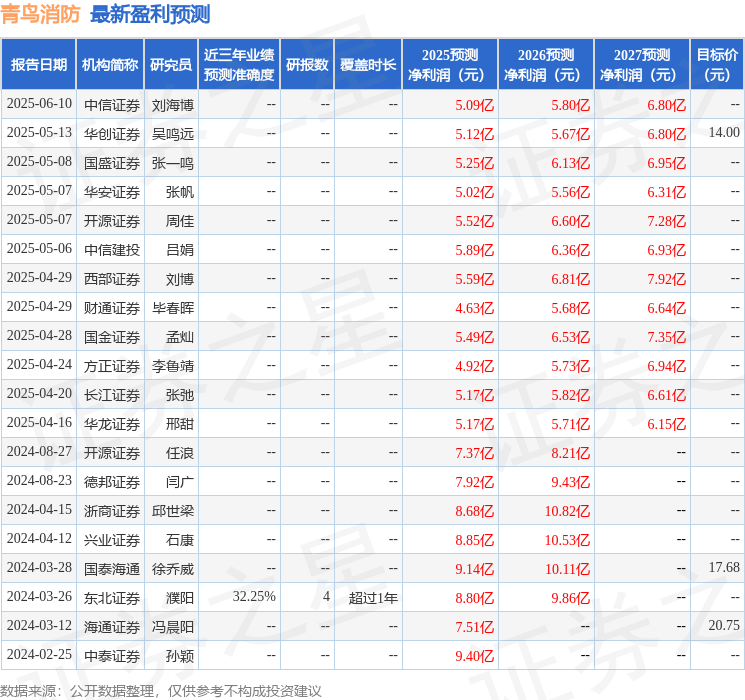Select the 国盛证券 row institution name

click(112, 163)
